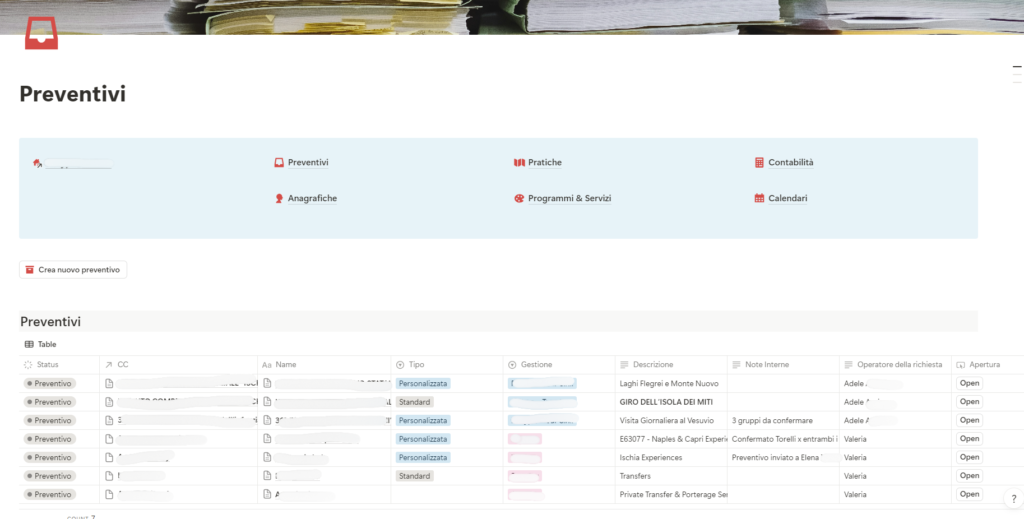Click the Calendari calendar icon
The width and height of the screenshot is (1024, 519).
(x=759, y=198)
